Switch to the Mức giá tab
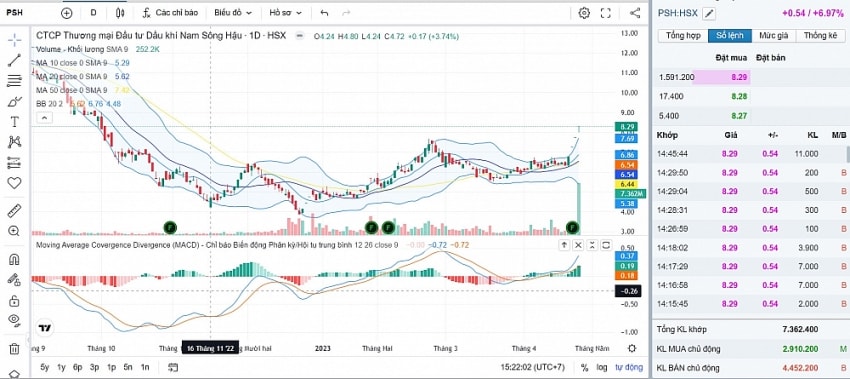Image resolution: width=850 pixels, height=379 pixels. tap(774, 36)
